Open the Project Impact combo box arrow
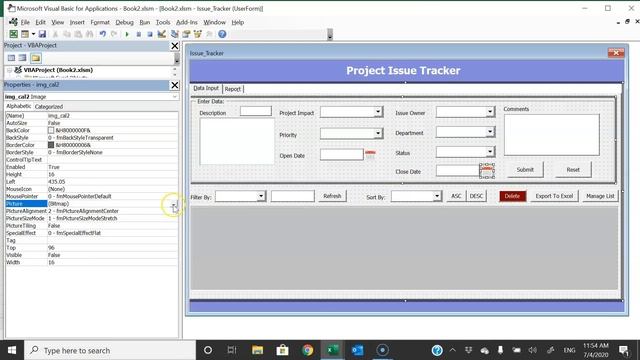This screenshot has height=360, width=640. [378, 111]
